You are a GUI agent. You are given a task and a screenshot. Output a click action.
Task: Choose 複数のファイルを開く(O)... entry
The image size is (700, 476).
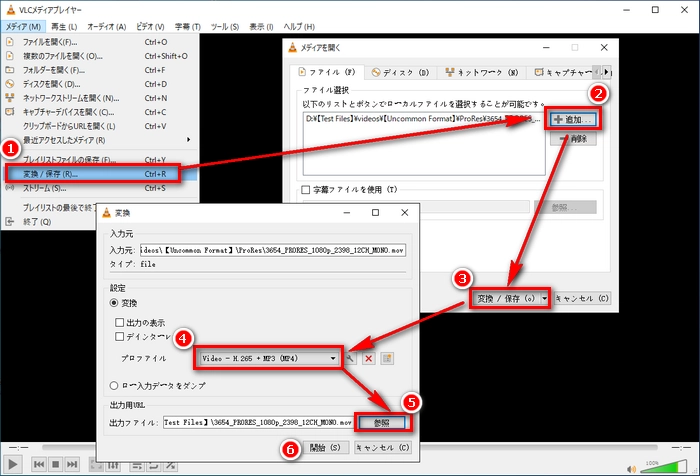tap(100, 56)
